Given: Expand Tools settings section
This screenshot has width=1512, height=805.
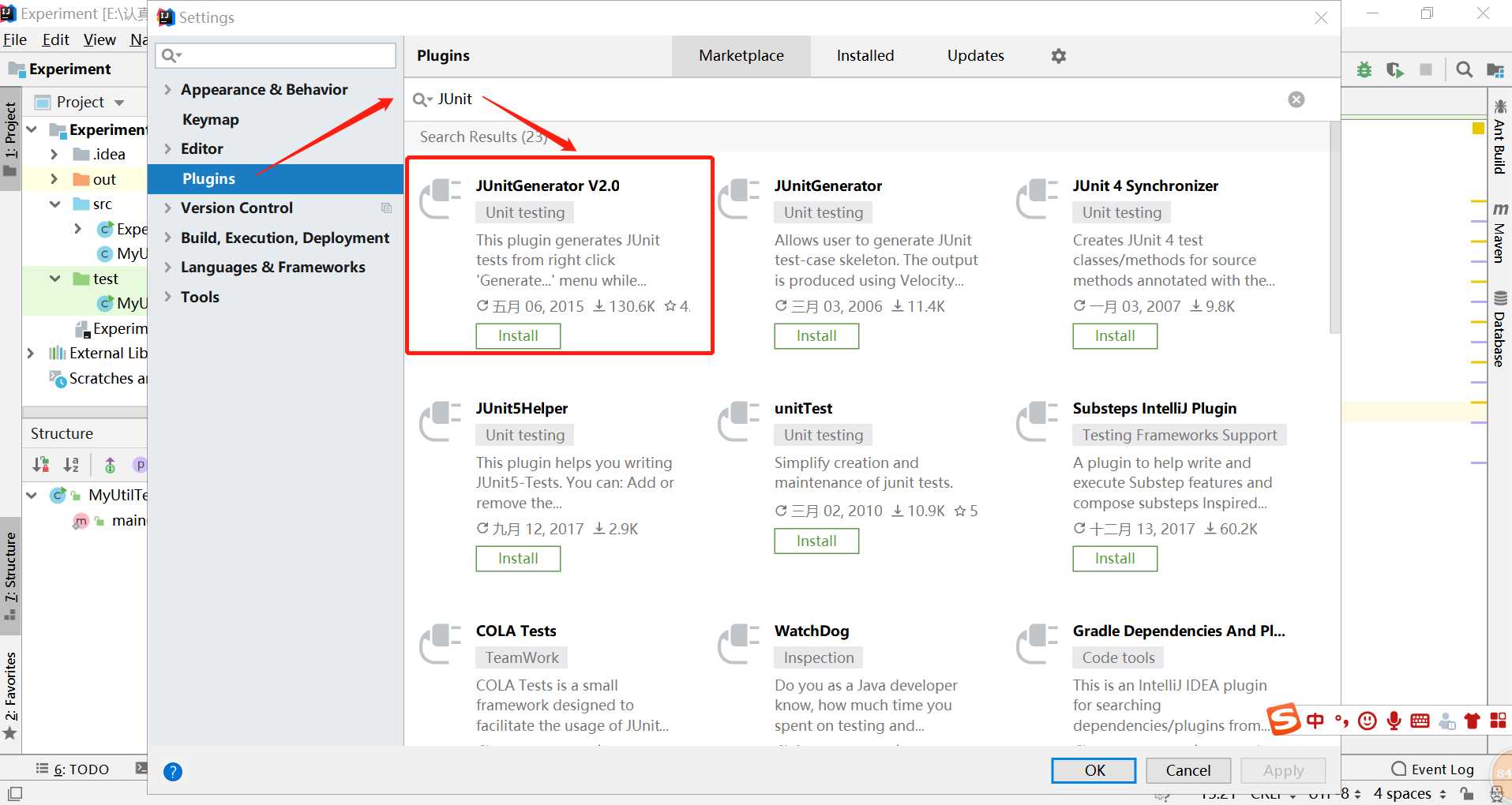Looking at the screenshot, I should click(167, 298).
